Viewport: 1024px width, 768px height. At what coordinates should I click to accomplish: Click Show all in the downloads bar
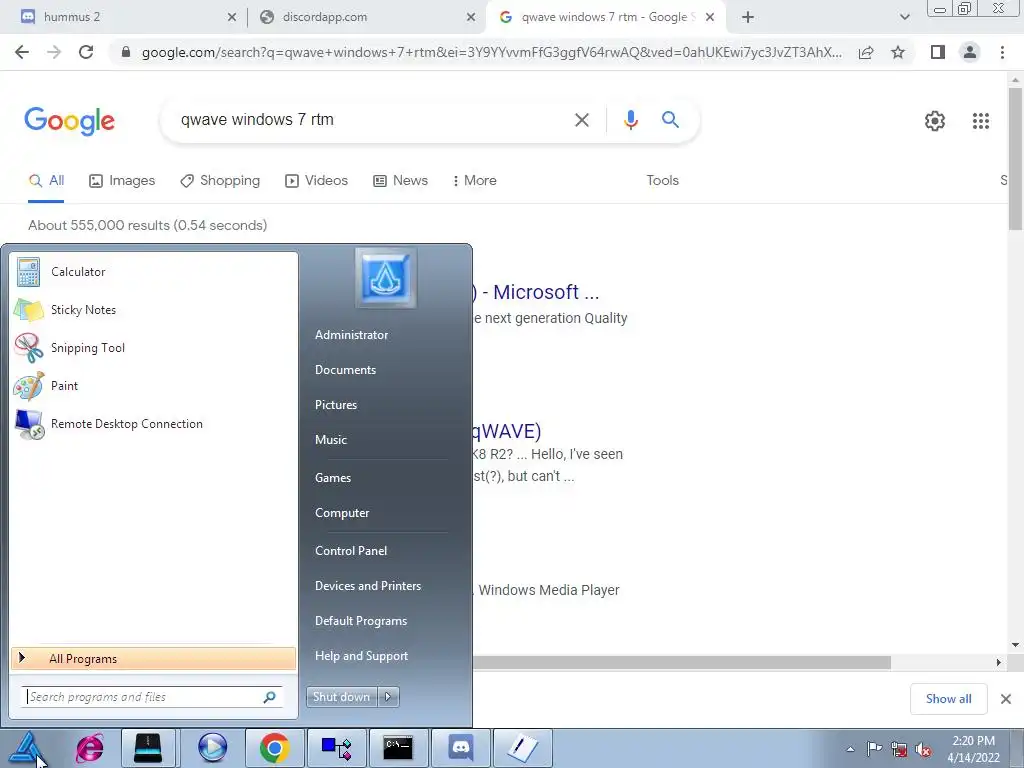[948, 699]
